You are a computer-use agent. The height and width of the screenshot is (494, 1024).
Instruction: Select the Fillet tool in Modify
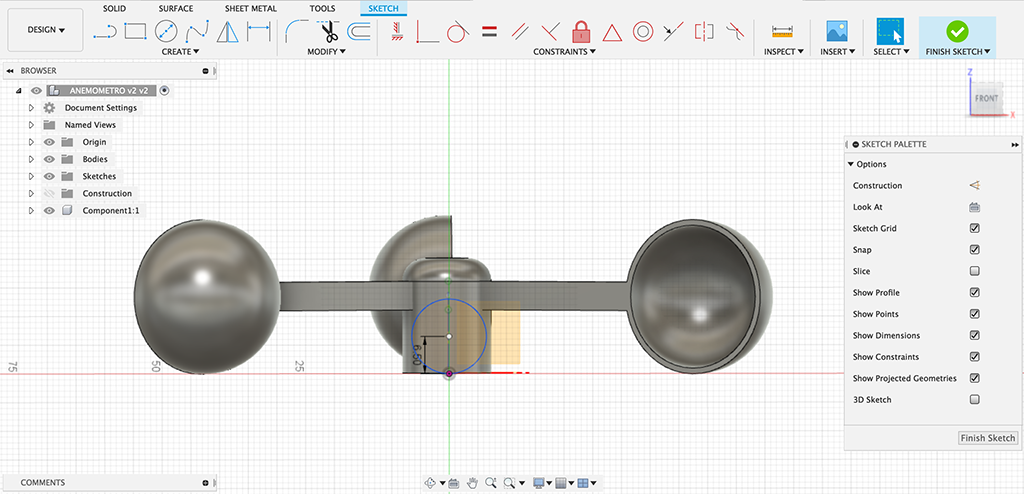click(x=297, y=31)
